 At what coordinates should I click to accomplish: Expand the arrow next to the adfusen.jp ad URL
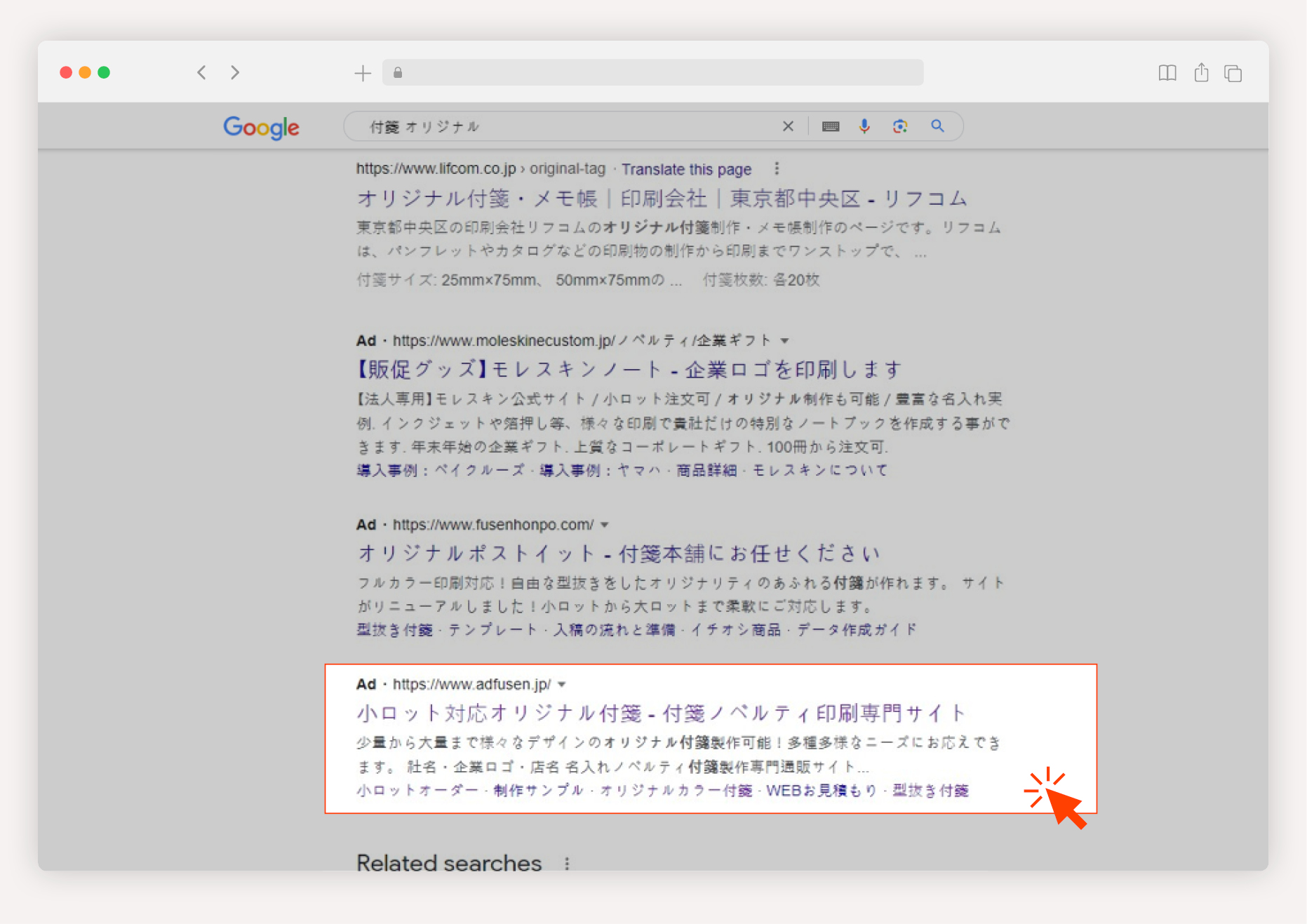[562, 684]
